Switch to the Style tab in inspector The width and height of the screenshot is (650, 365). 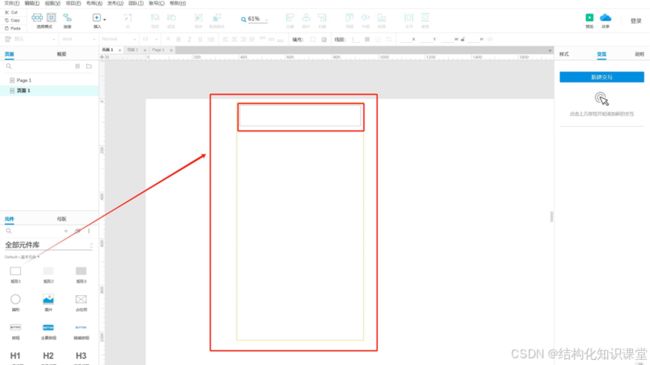[x=564, y=54]
